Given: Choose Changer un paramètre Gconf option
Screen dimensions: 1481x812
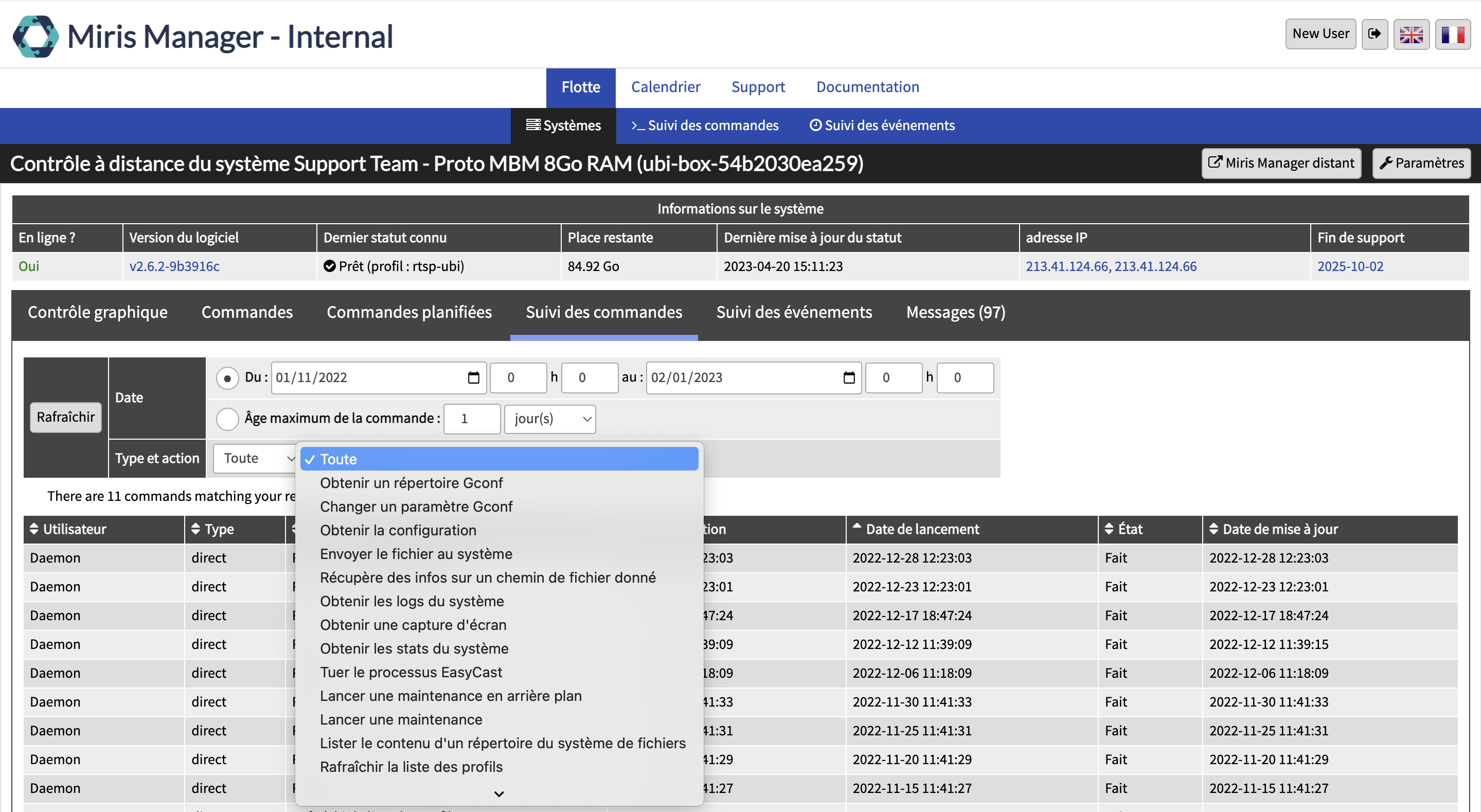Looking at the screenshot, I should [x=499, y=507].
